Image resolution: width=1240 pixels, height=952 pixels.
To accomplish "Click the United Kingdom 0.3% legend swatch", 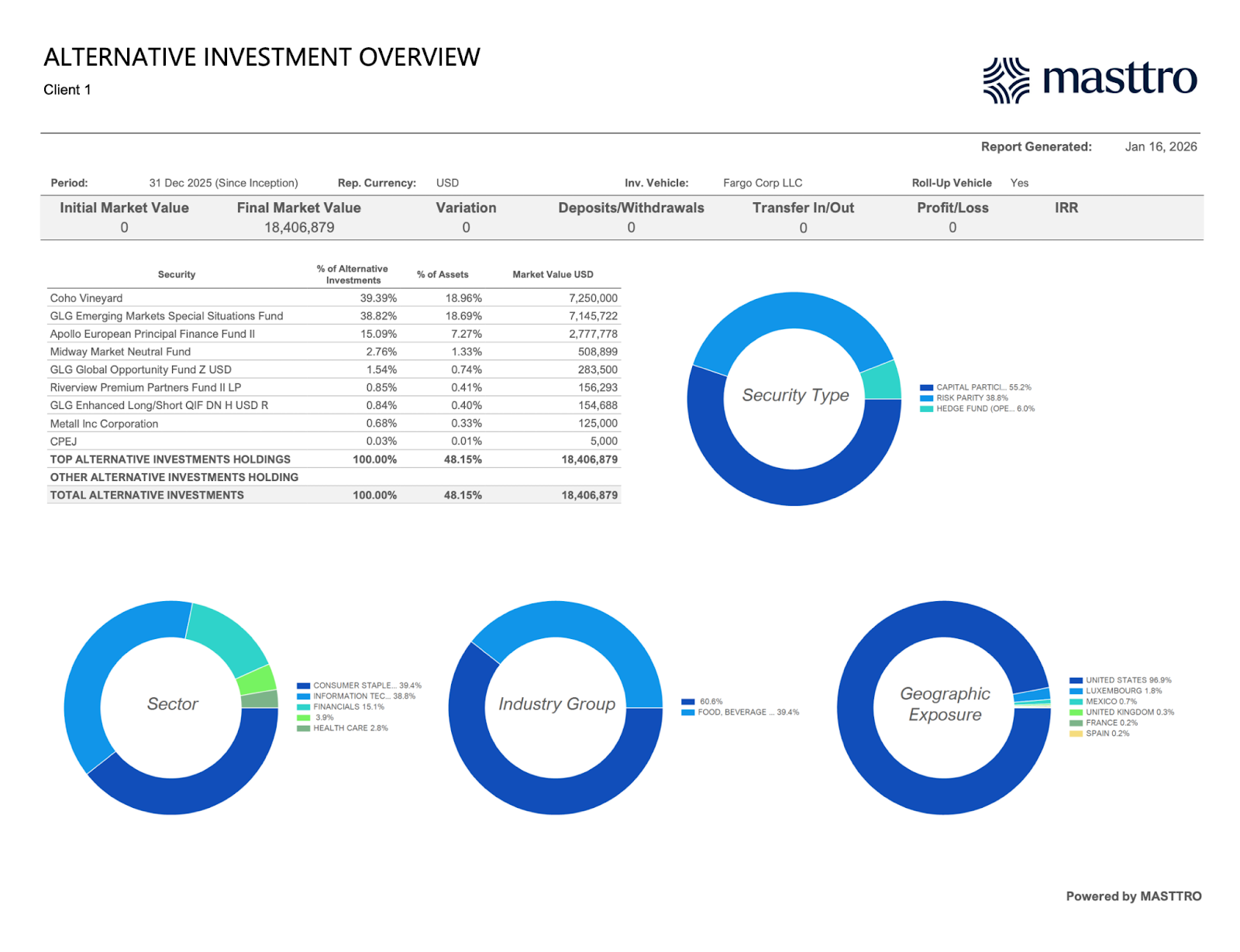I will (1076, 713).
